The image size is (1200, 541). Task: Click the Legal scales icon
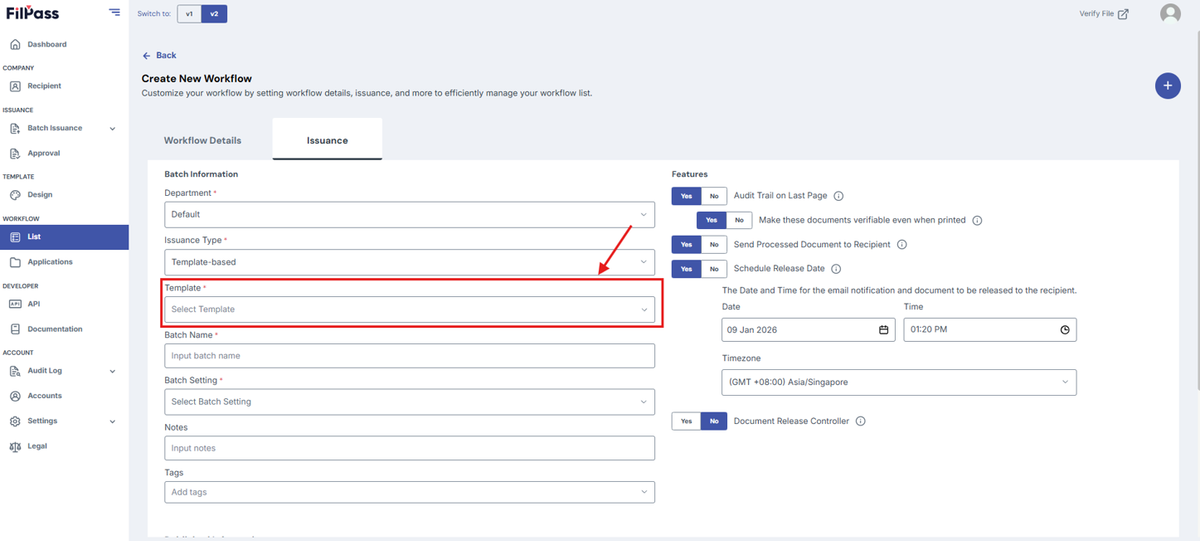click(x=15, y=446)
